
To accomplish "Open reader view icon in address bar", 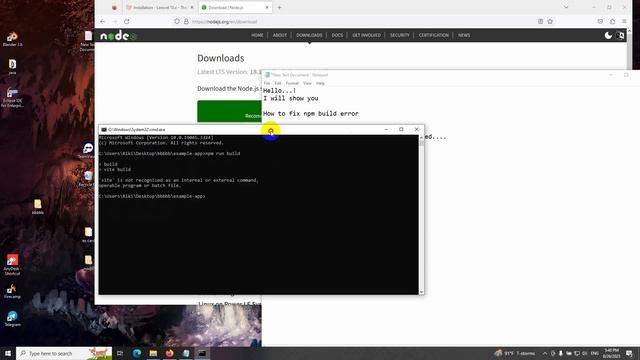I will pos(540,21).
